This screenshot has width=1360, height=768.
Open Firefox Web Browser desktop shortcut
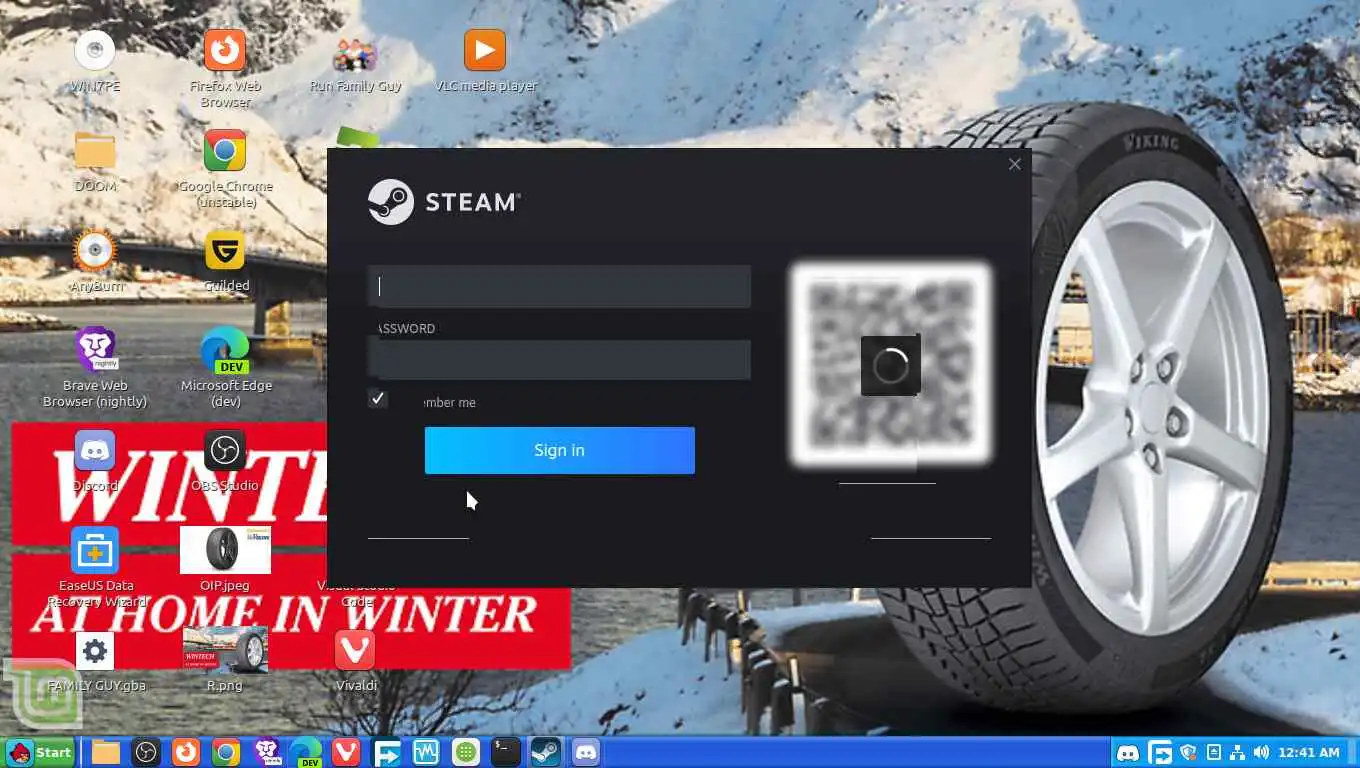225,70
